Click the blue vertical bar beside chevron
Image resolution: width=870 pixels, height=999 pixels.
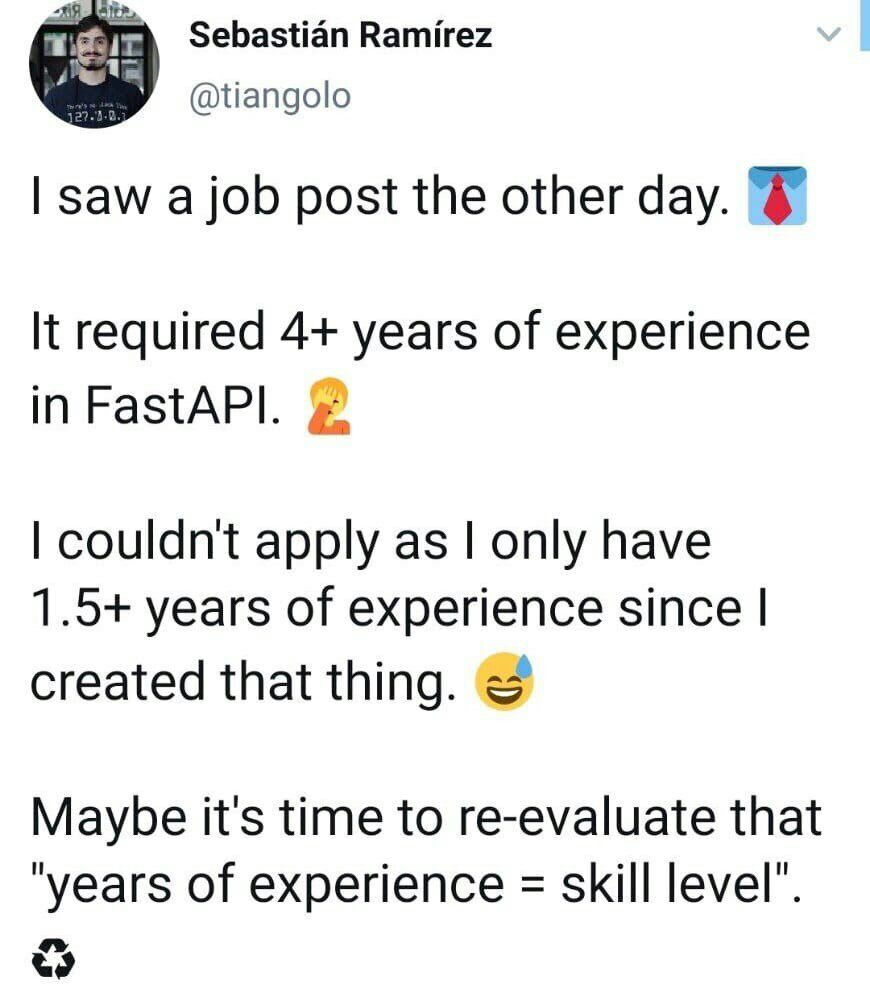(865, 25)
